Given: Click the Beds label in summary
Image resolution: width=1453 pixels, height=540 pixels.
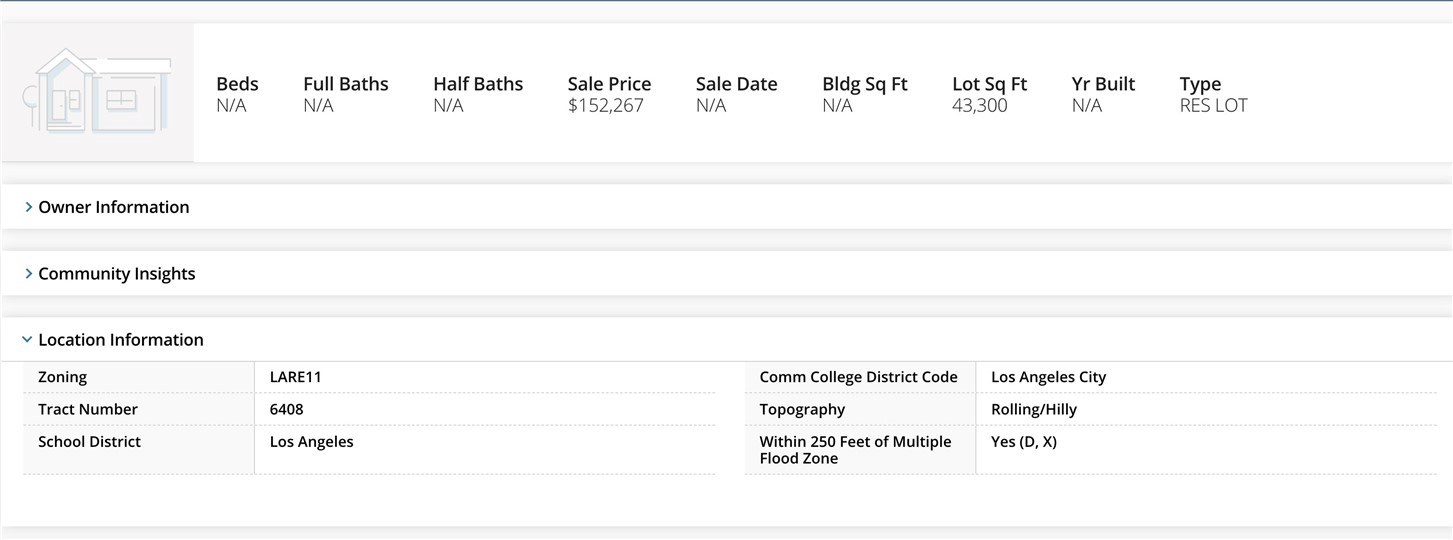Looking at the screenshot, I should pyautogui.click(x=237, y=84).
